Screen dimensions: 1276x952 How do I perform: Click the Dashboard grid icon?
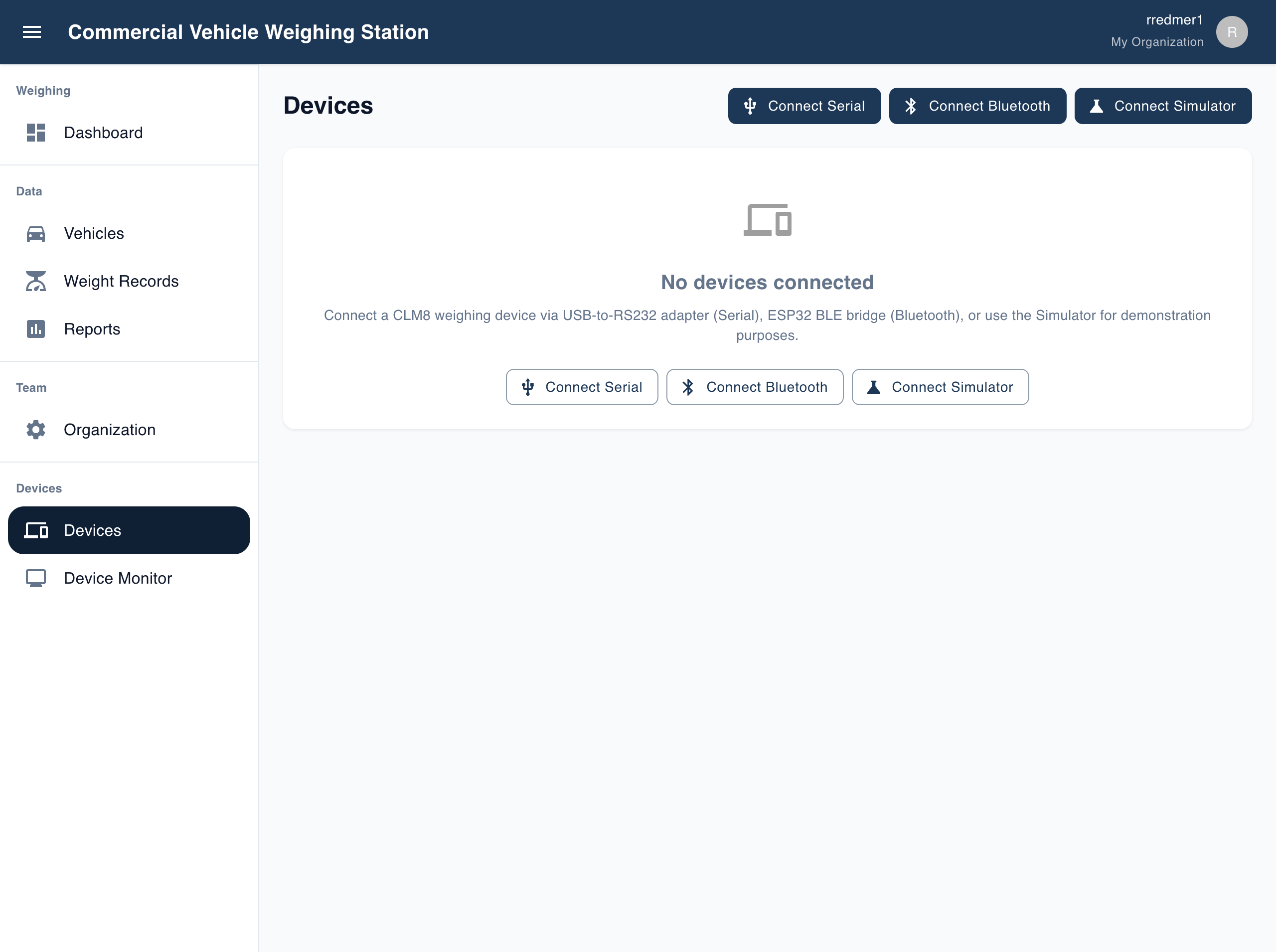pos(36,133)
